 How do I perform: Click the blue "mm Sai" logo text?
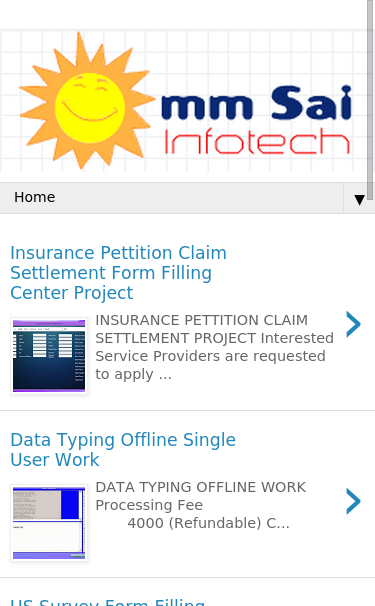(256, 103)
